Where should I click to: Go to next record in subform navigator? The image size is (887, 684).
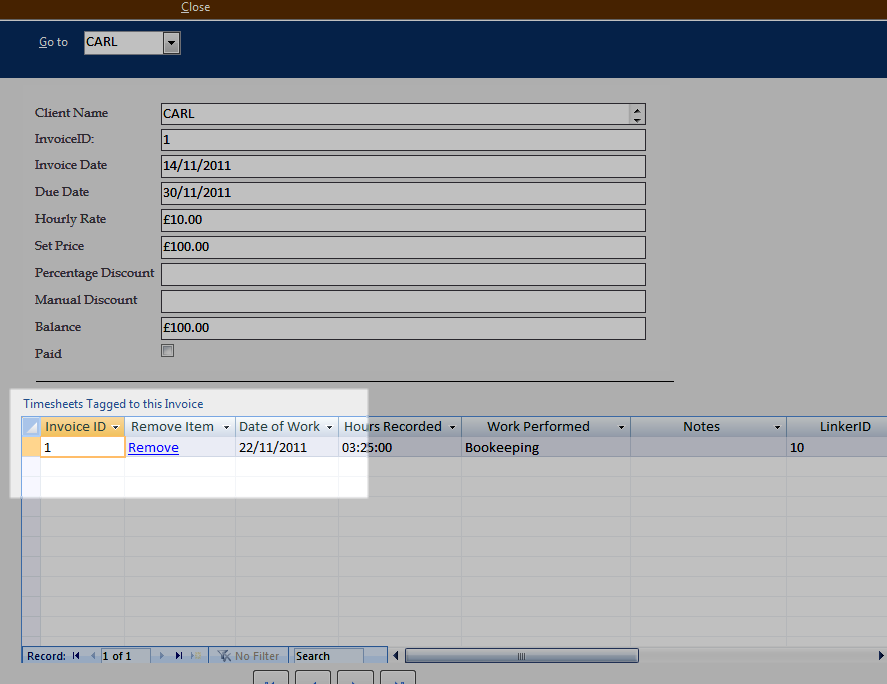point(162,656)
